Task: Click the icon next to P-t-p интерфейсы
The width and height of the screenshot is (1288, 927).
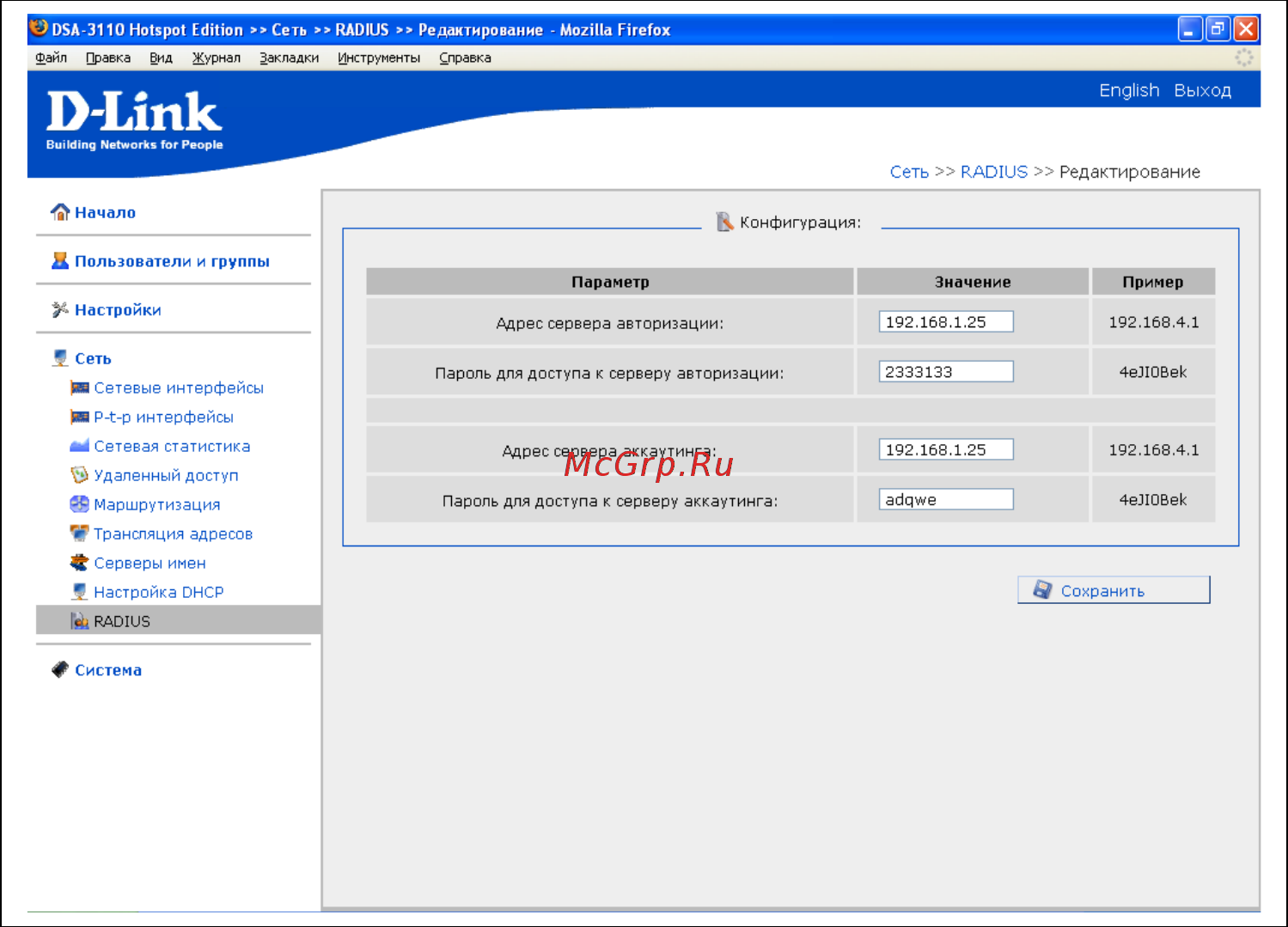Action: [x=80, y=417]
